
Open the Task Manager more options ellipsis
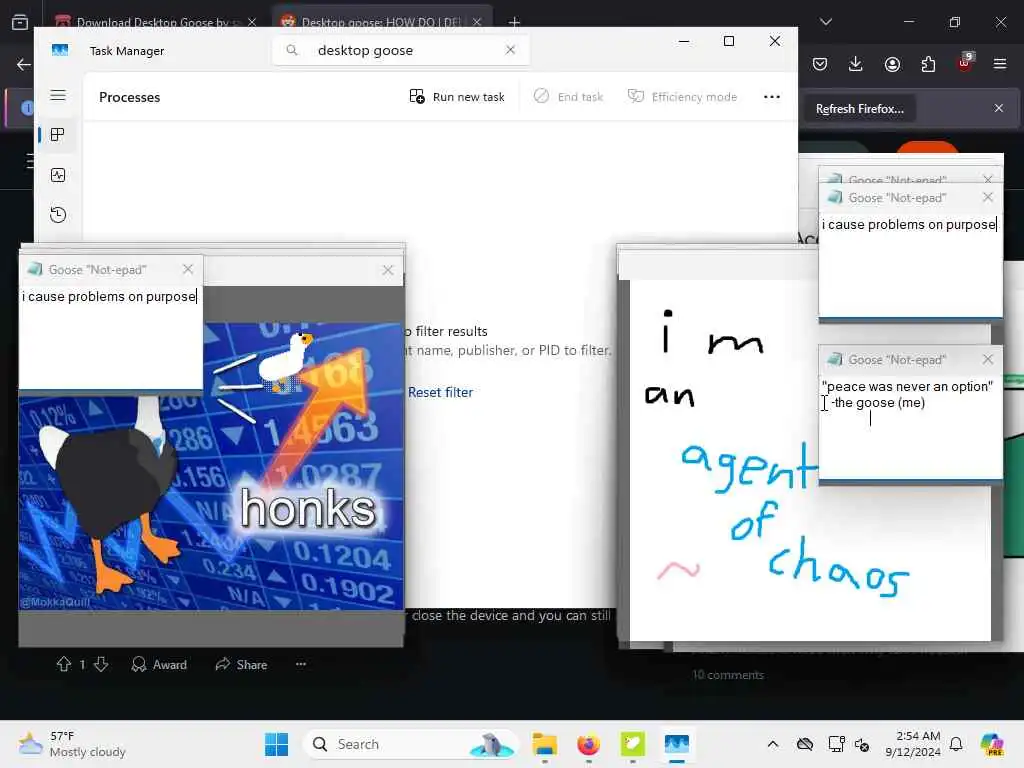pos(772,97)
